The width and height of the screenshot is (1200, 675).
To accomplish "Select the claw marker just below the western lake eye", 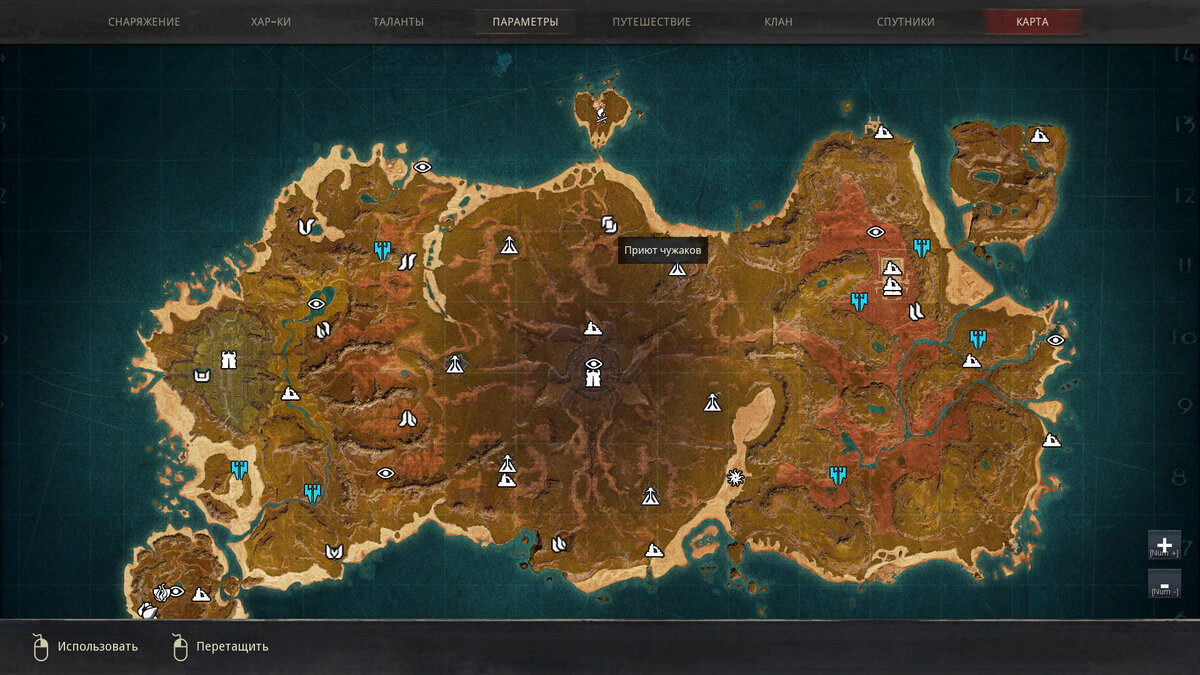I will (x=323, y=330).
